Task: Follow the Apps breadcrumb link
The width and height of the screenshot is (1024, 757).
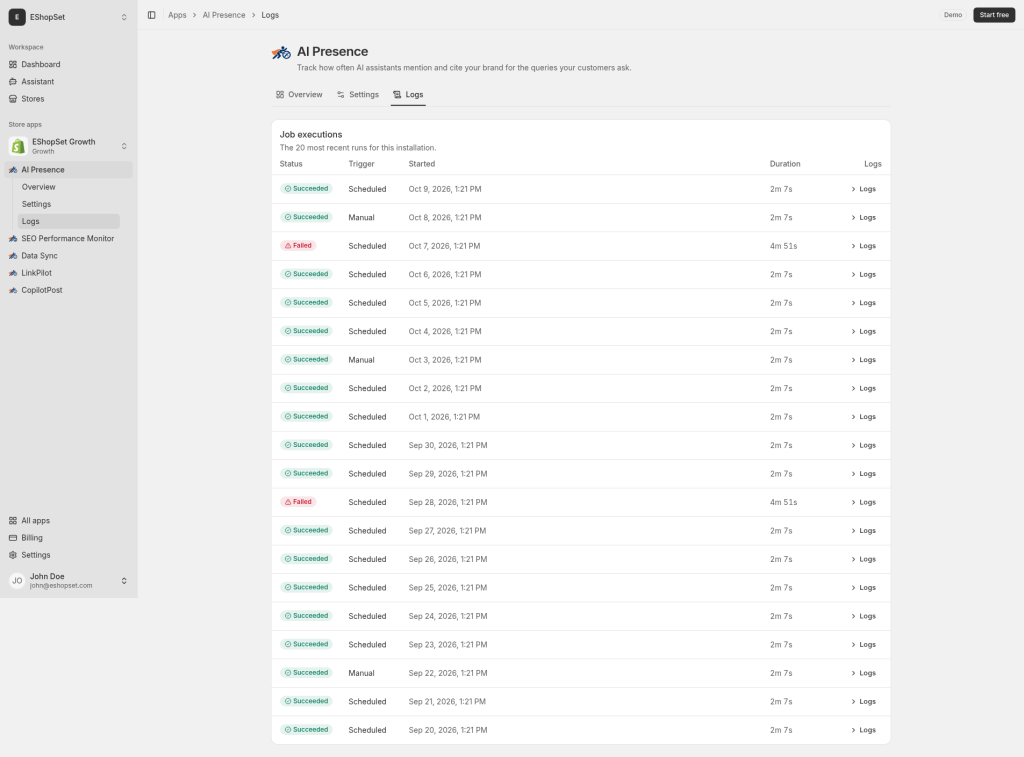Action: coord(177,15)
